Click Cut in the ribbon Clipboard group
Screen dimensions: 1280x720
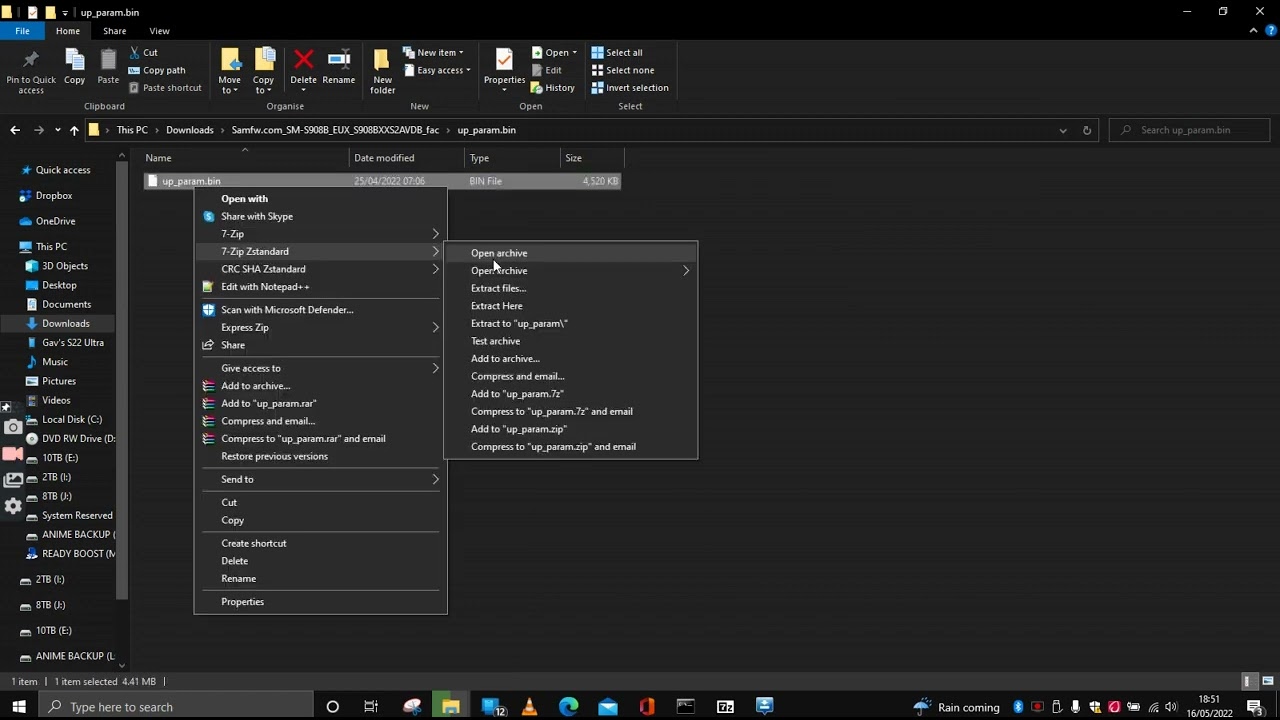(x=142, y=52)
